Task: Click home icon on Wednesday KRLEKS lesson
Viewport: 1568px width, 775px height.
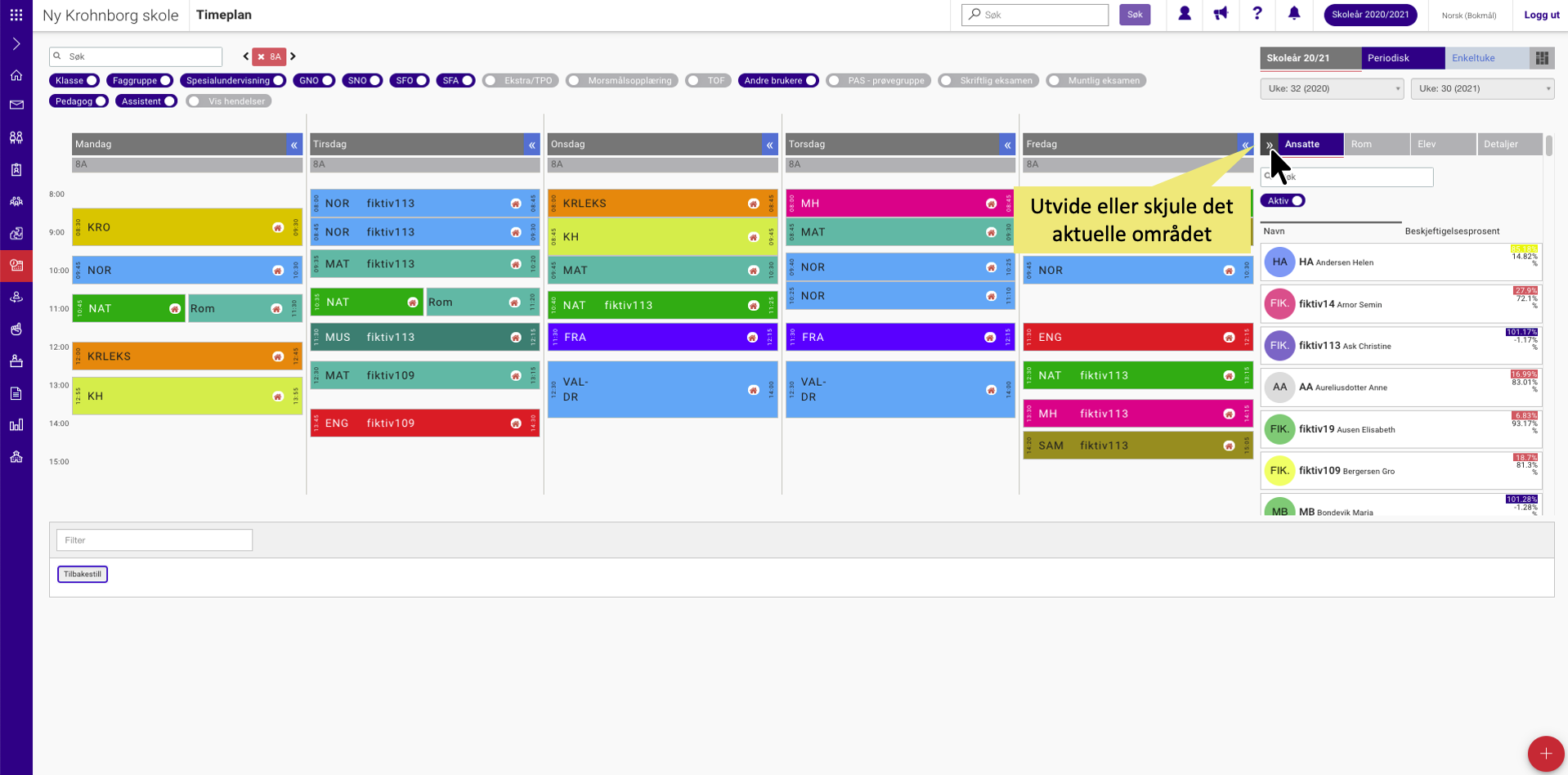Action: pos(753,204)
